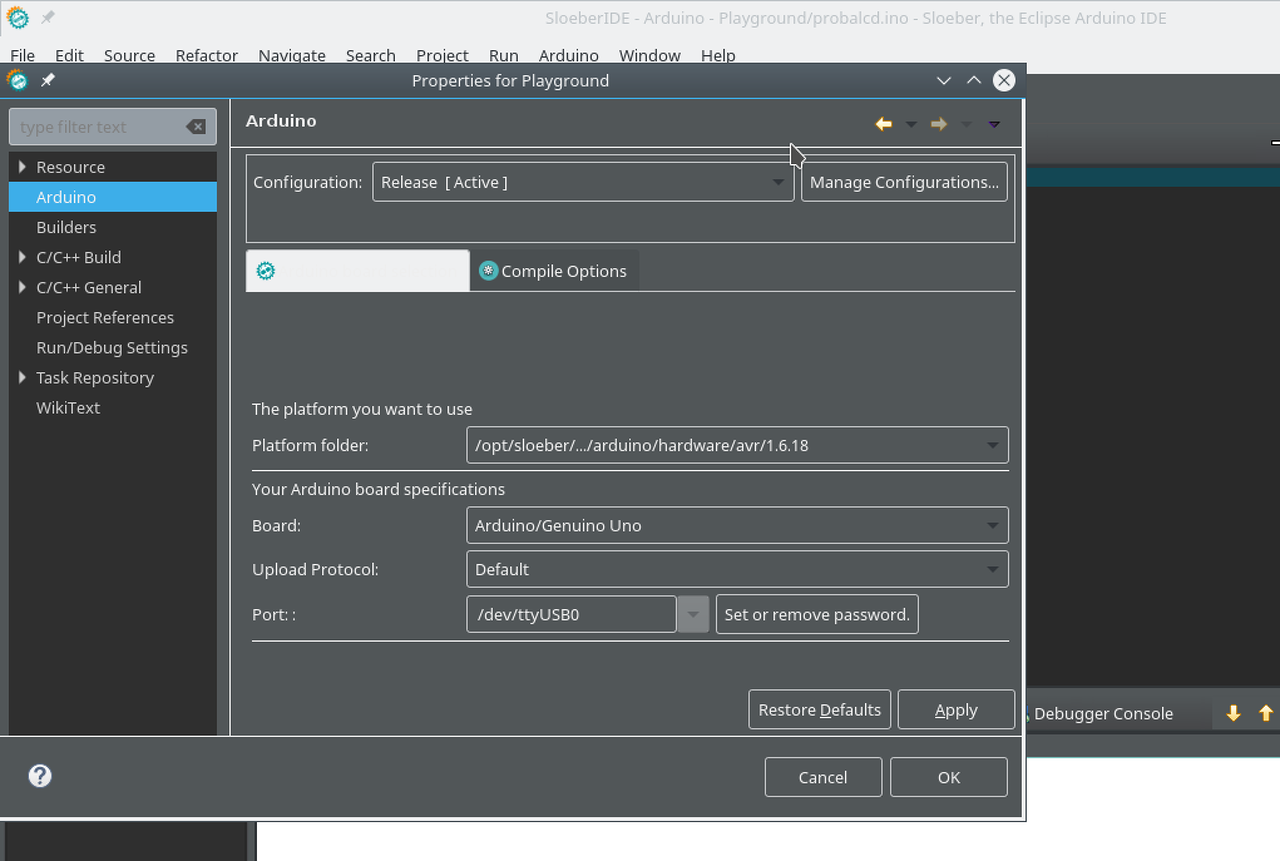This screenshot has height=861, width=1280.
Task: Expand the C/C++ Build tree node
Action: coord(22,257)
